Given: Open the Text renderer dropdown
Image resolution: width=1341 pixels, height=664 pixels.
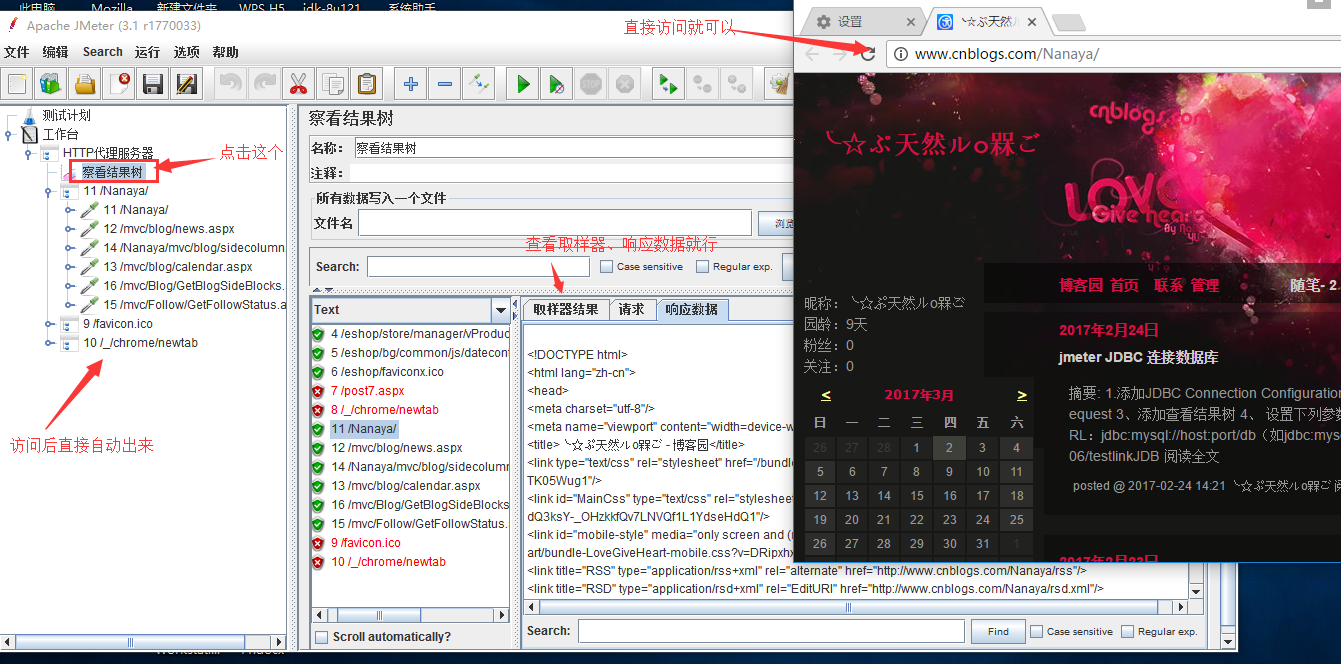Looking at the screenshot, I should [x=500, y=309].
